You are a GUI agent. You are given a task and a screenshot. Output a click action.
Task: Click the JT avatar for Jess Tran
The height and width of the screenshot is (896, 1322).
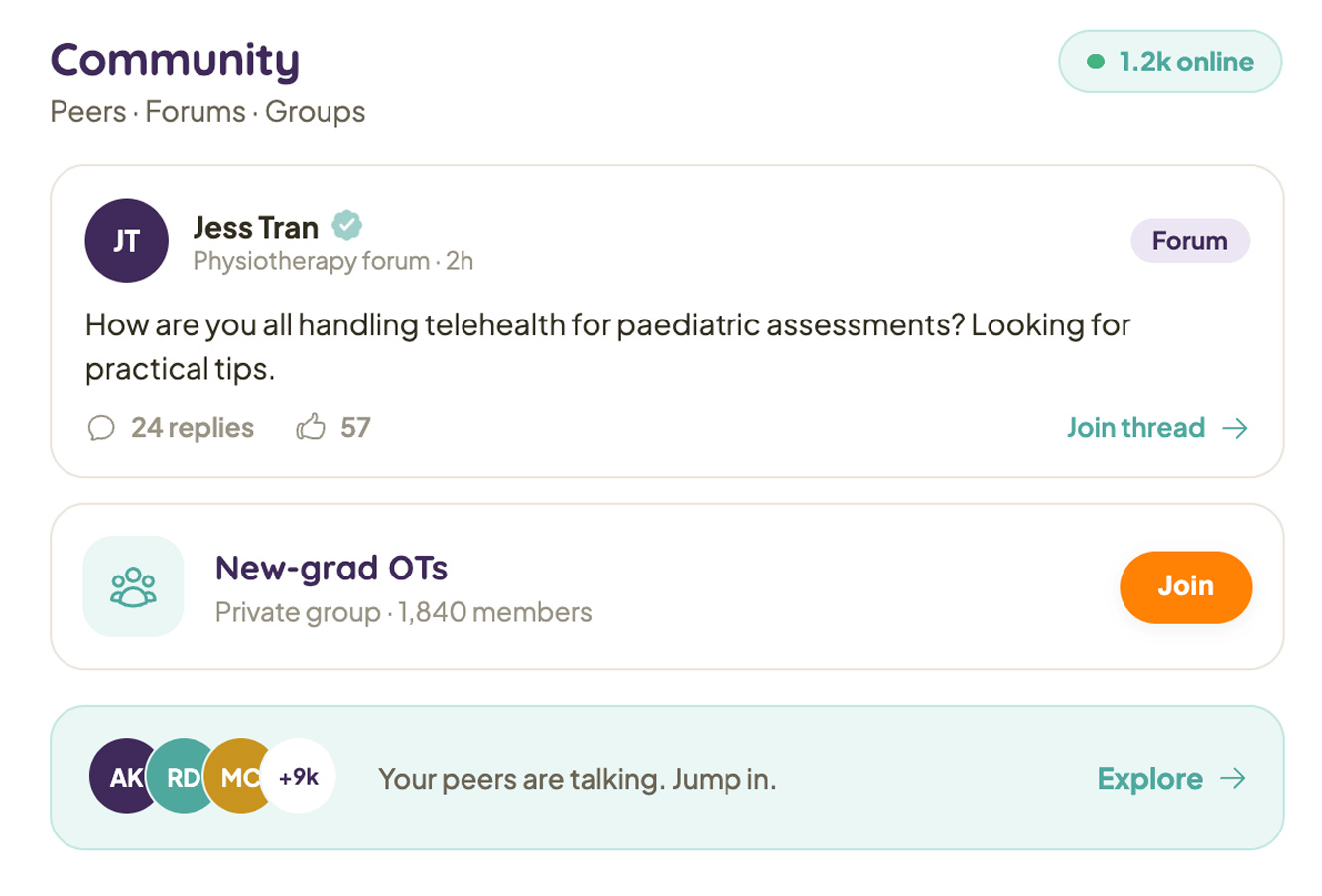[x=127, y=241]
